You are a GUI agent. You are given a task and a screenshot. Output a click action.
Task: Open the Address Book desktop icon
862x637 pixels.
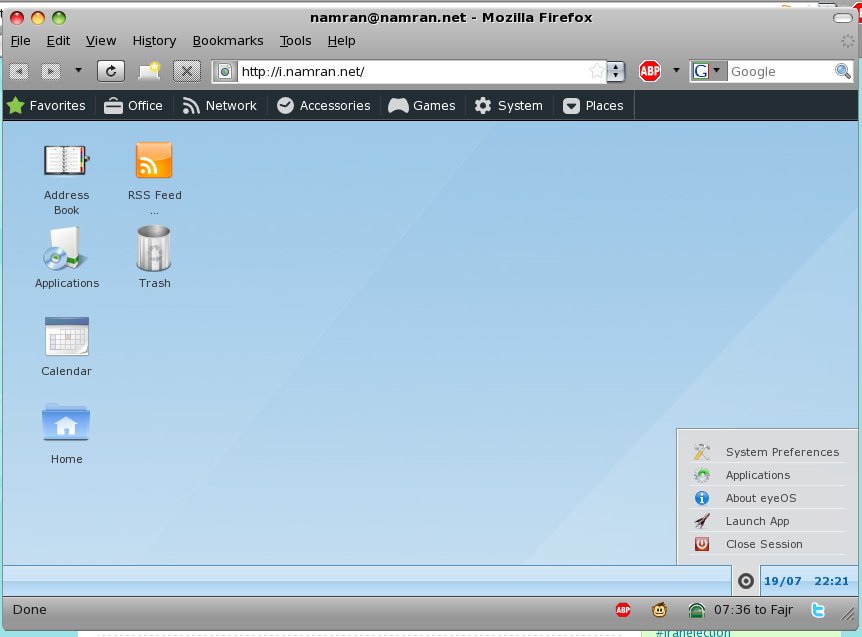tap(66, 163)
